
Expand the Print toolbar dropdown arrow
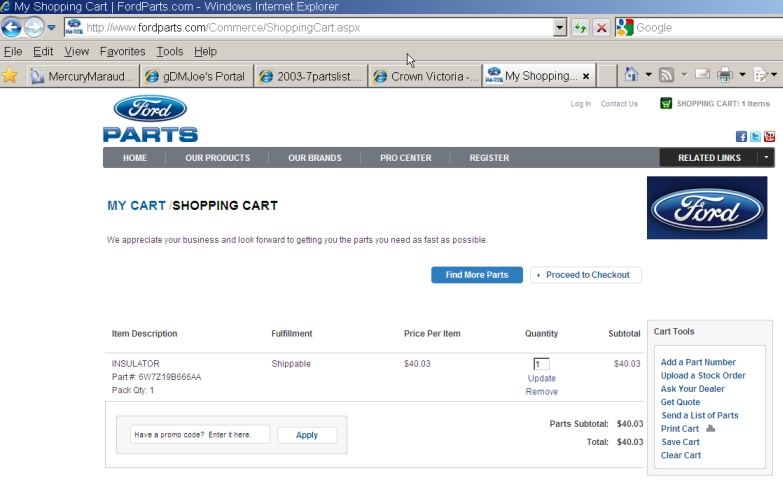point(743,75)
